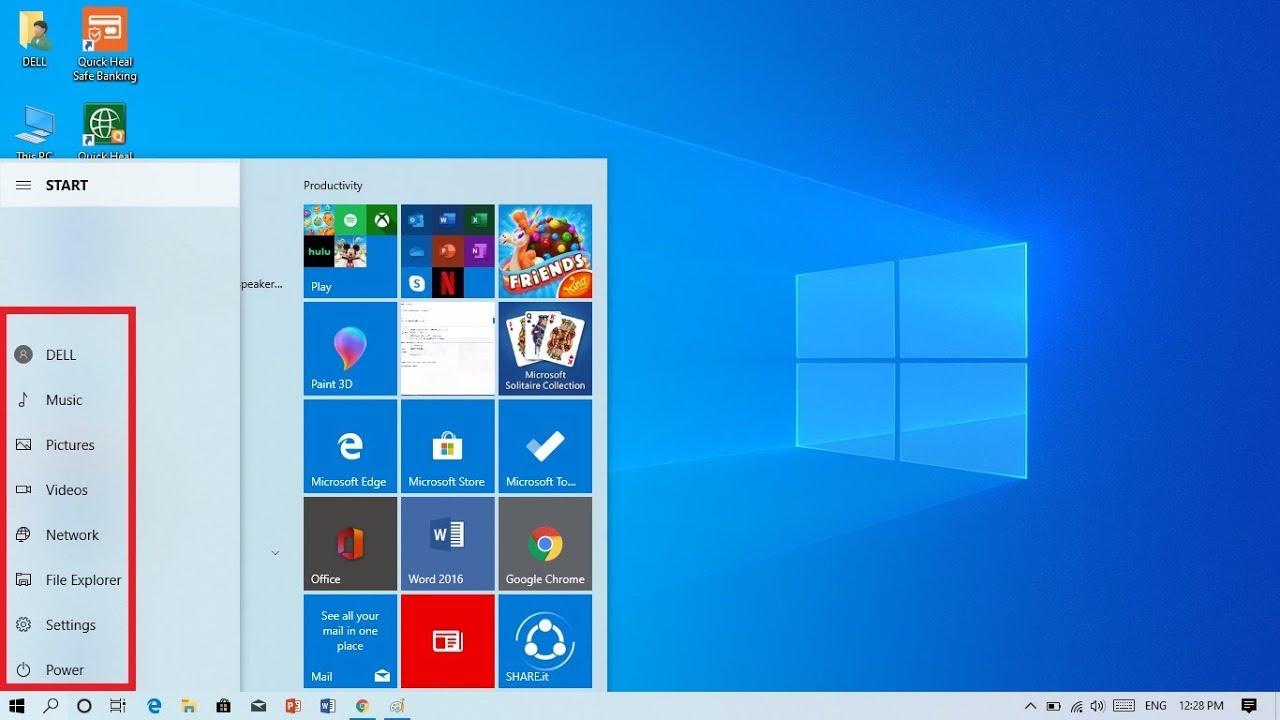The image size is (1280, 720).
Task: Select the Quick Heal globe shortcut
Action: point(105,131)
